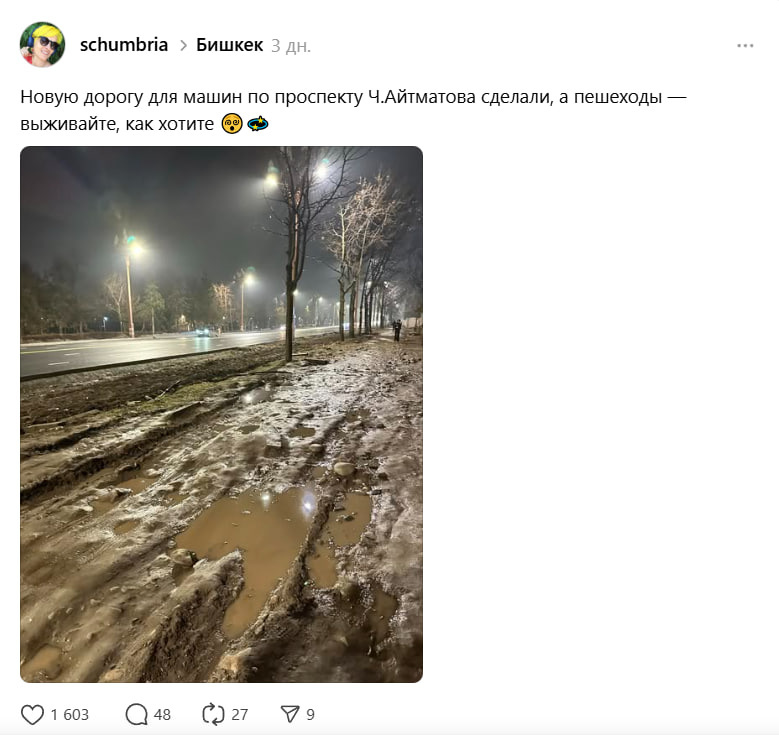Repost using the circular arrows icon
Screen dimensions: 779x741
tap(213, 715)
